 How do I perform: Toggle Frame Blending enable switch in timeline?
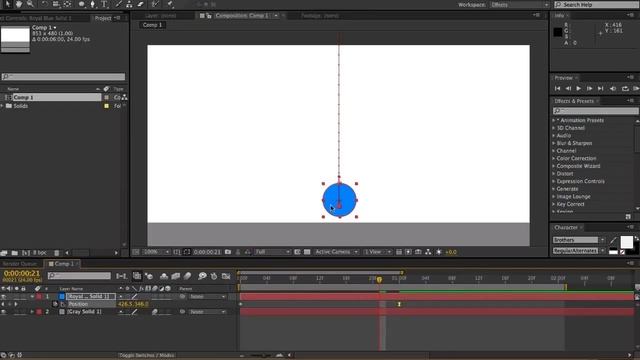176,276
